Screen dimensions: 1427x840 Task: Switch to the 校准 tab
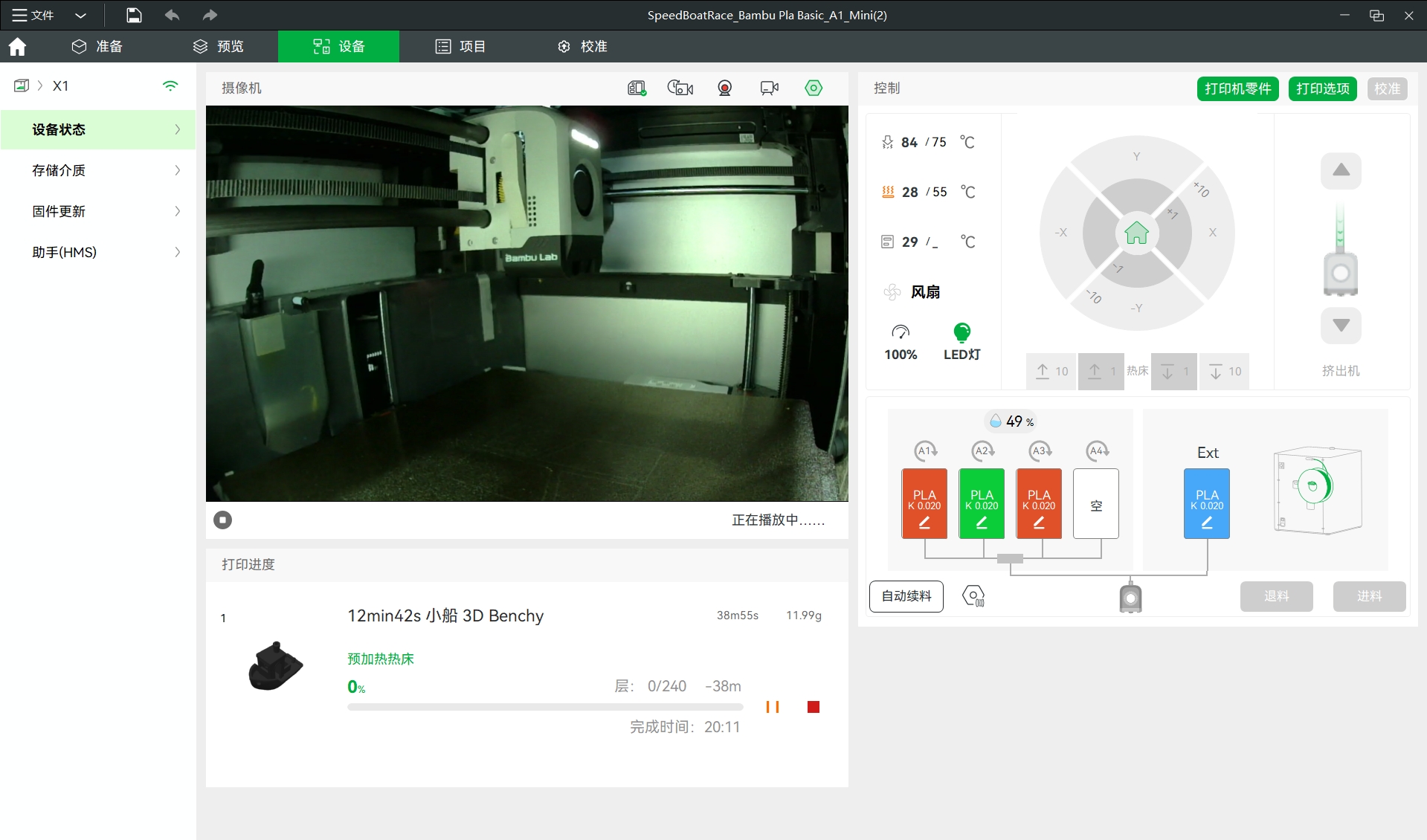click(582, 46)
